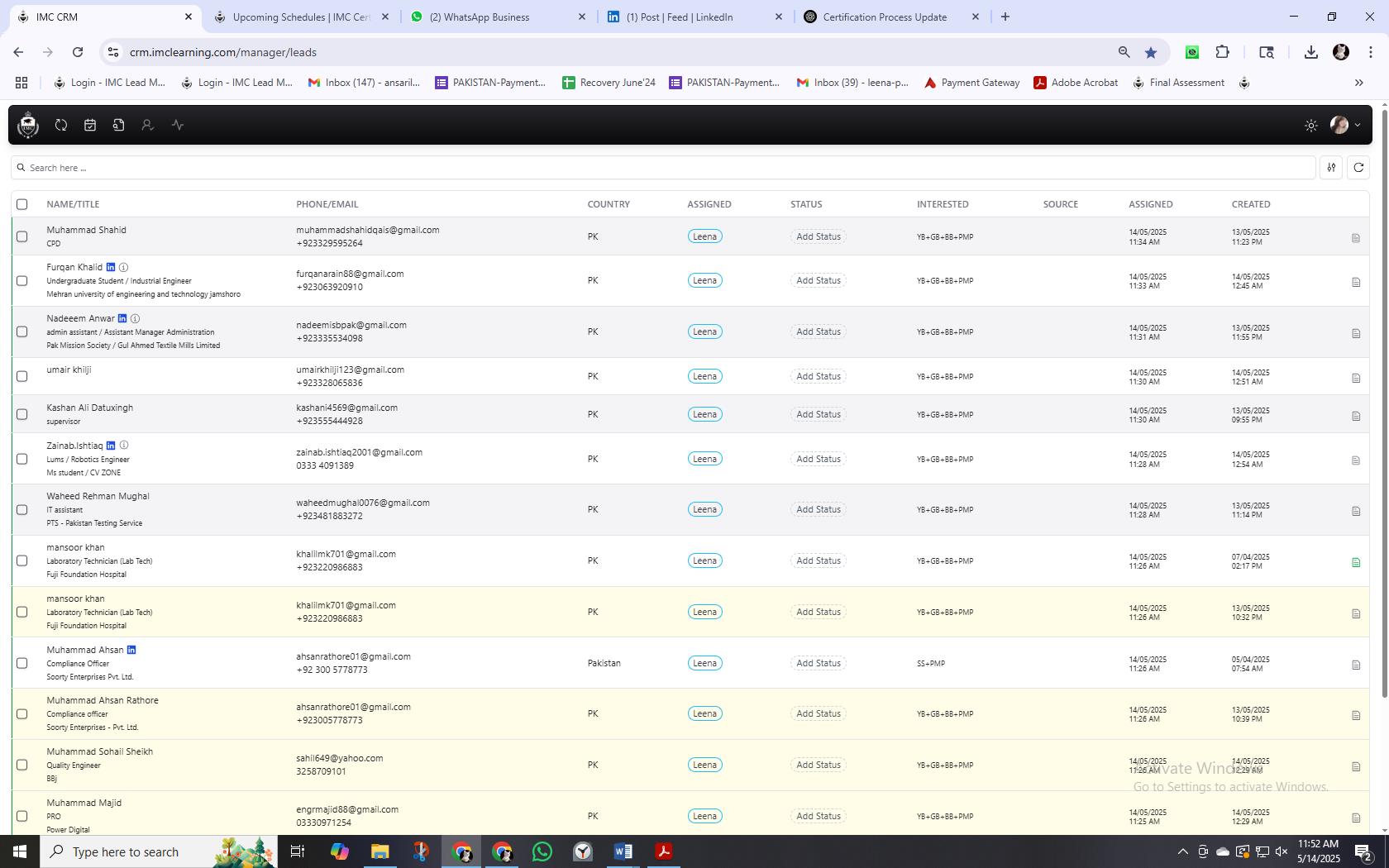Click the Pakistan country cell
Image resolution: width=1389 pixels, height=868 pixels.
[x=604, y=663]
